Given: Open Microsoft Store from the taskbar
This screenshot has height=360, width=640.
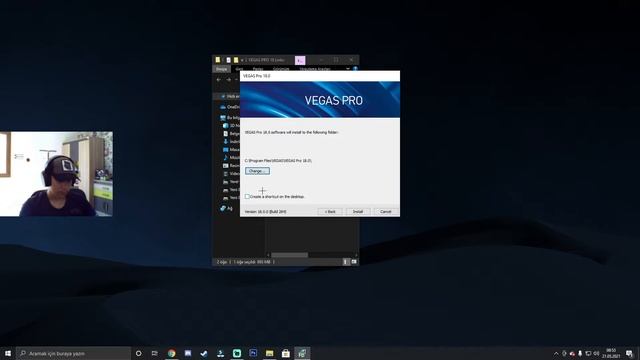Looking at the screenshot, I should [286, 353].
